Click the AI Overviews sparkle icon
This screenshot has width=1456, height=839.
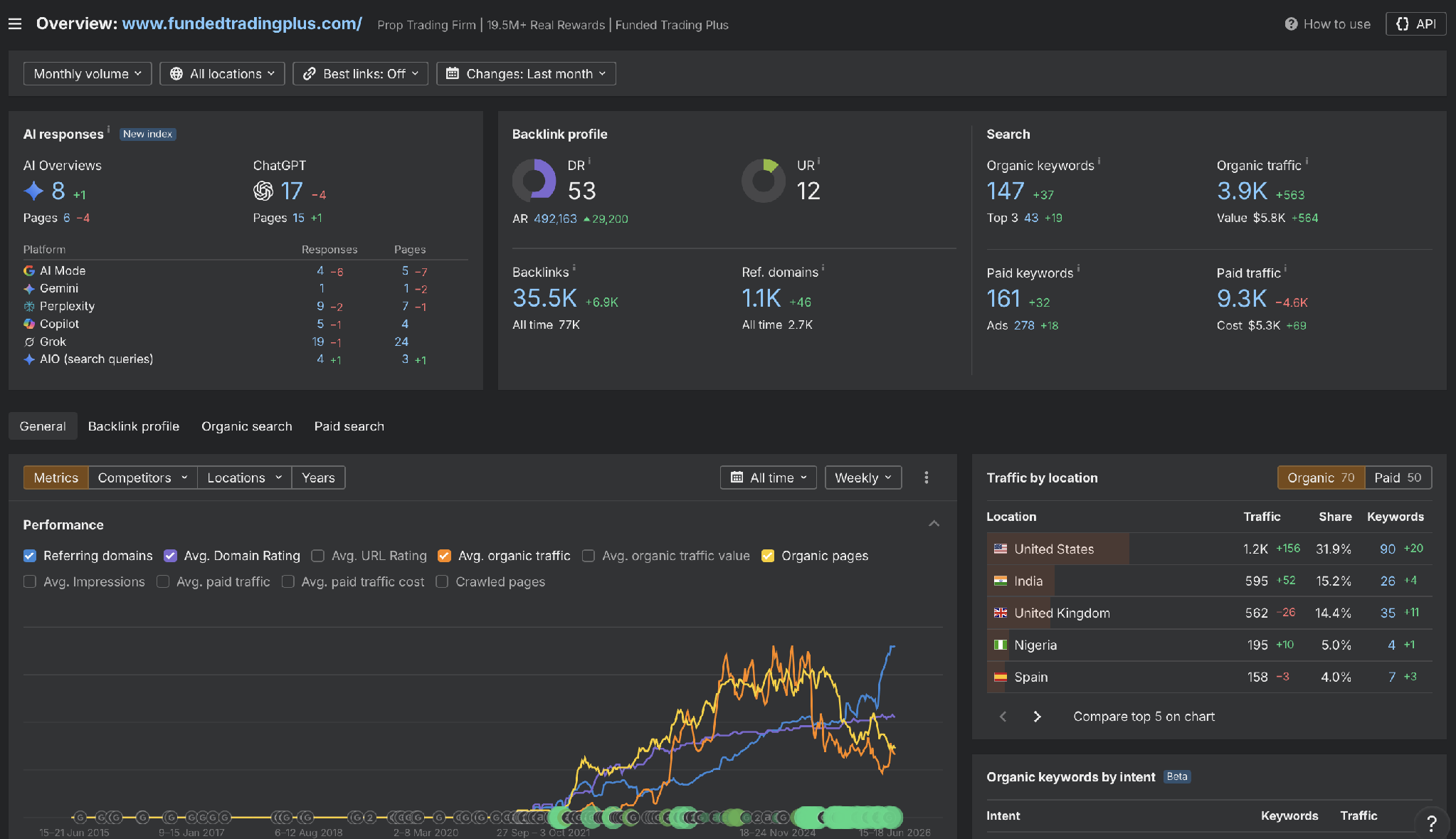(33, 191)
